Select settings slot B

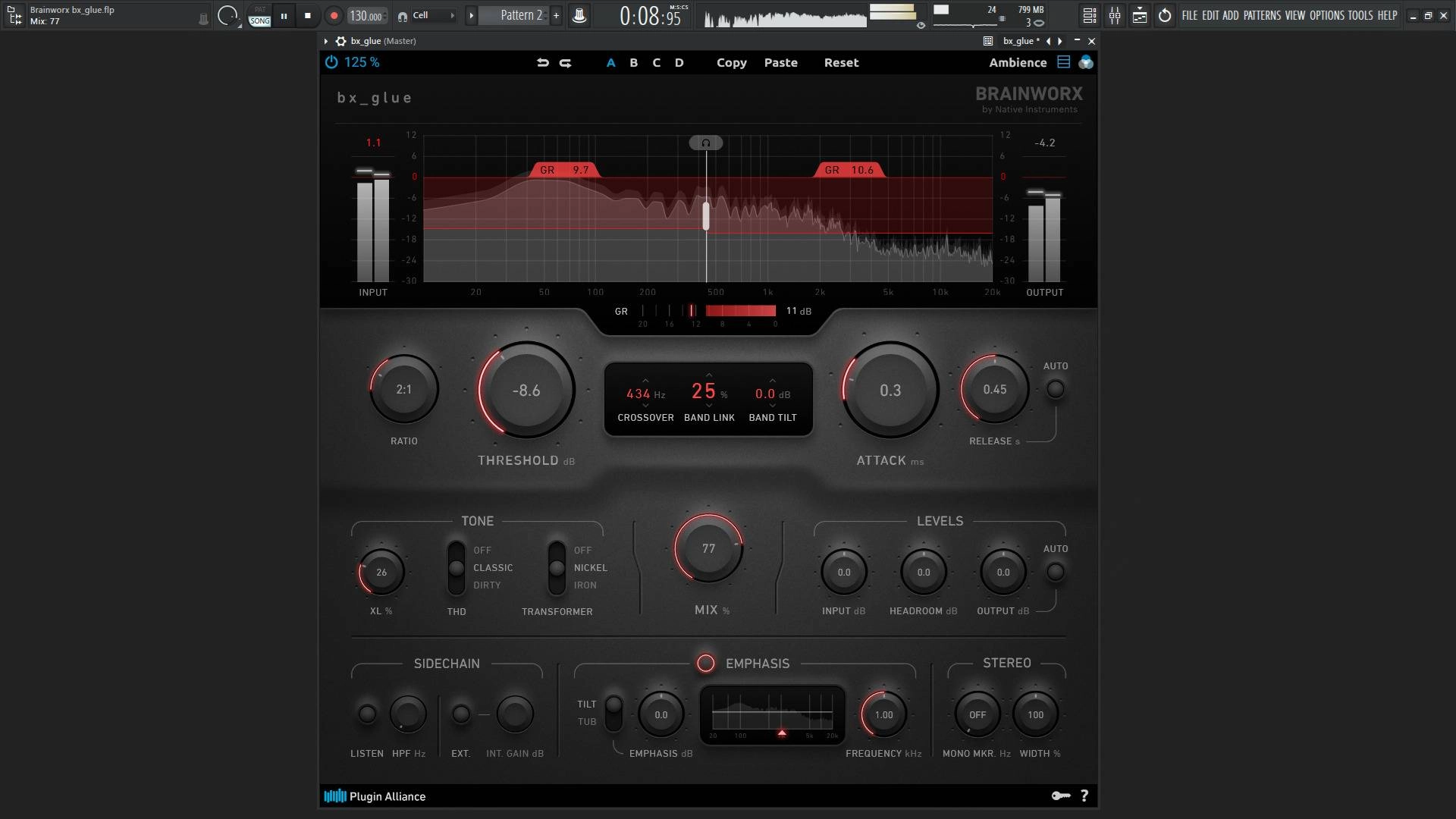[x=634, y=63]
